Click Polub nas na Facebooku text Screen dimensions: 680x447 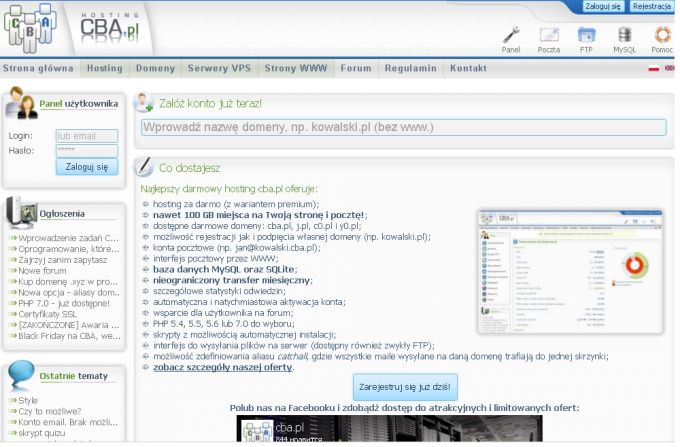pyautogui.click(x=404, y=408)
